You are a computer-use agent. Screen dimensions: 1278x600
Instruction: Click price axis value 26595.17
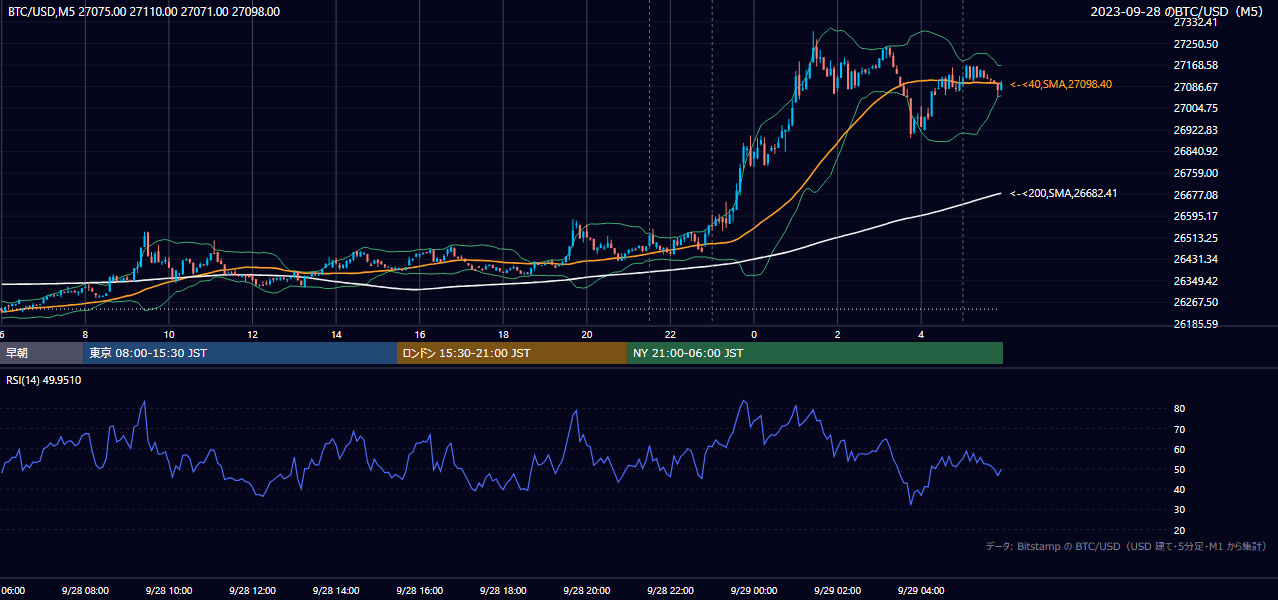click(1195, 216)
